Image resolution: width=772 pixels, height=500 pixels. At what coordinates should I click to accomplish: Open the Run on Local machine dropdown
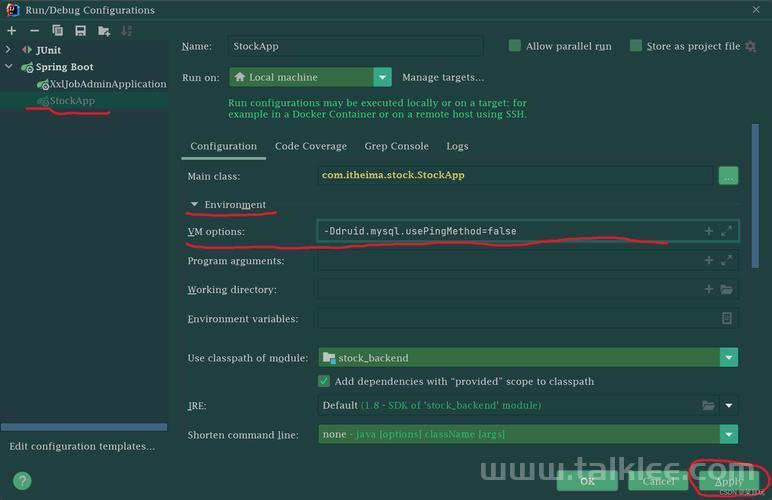coord(382,77)
